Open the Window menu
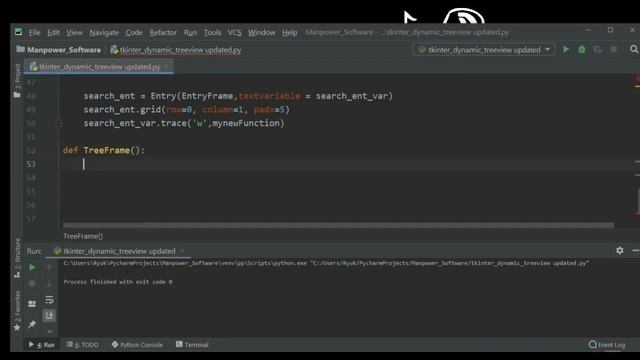640x360 pixels. (262, 33)
